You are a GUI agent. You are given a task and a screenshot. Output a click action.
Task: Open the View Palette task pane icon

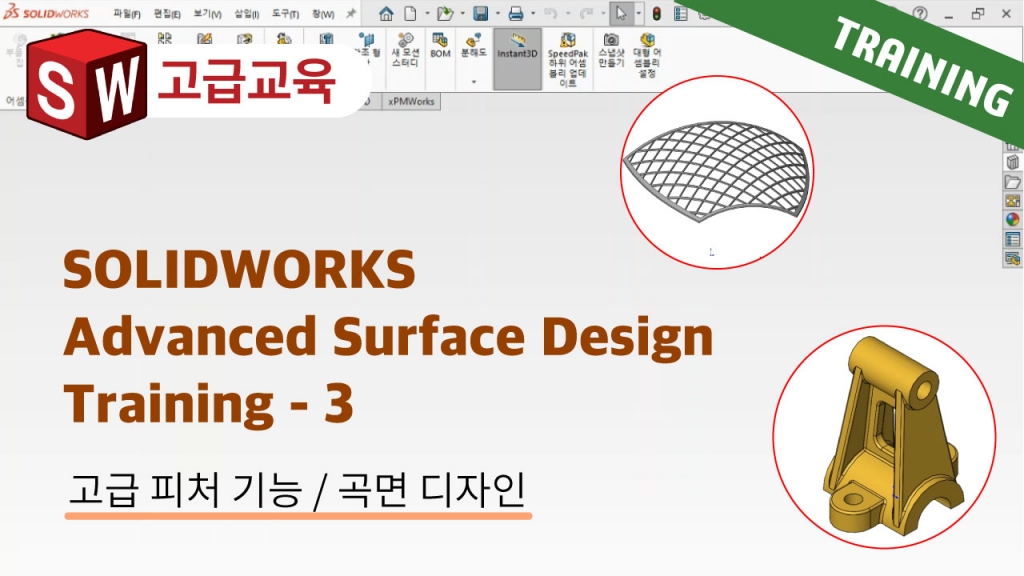click(1012, 201)
